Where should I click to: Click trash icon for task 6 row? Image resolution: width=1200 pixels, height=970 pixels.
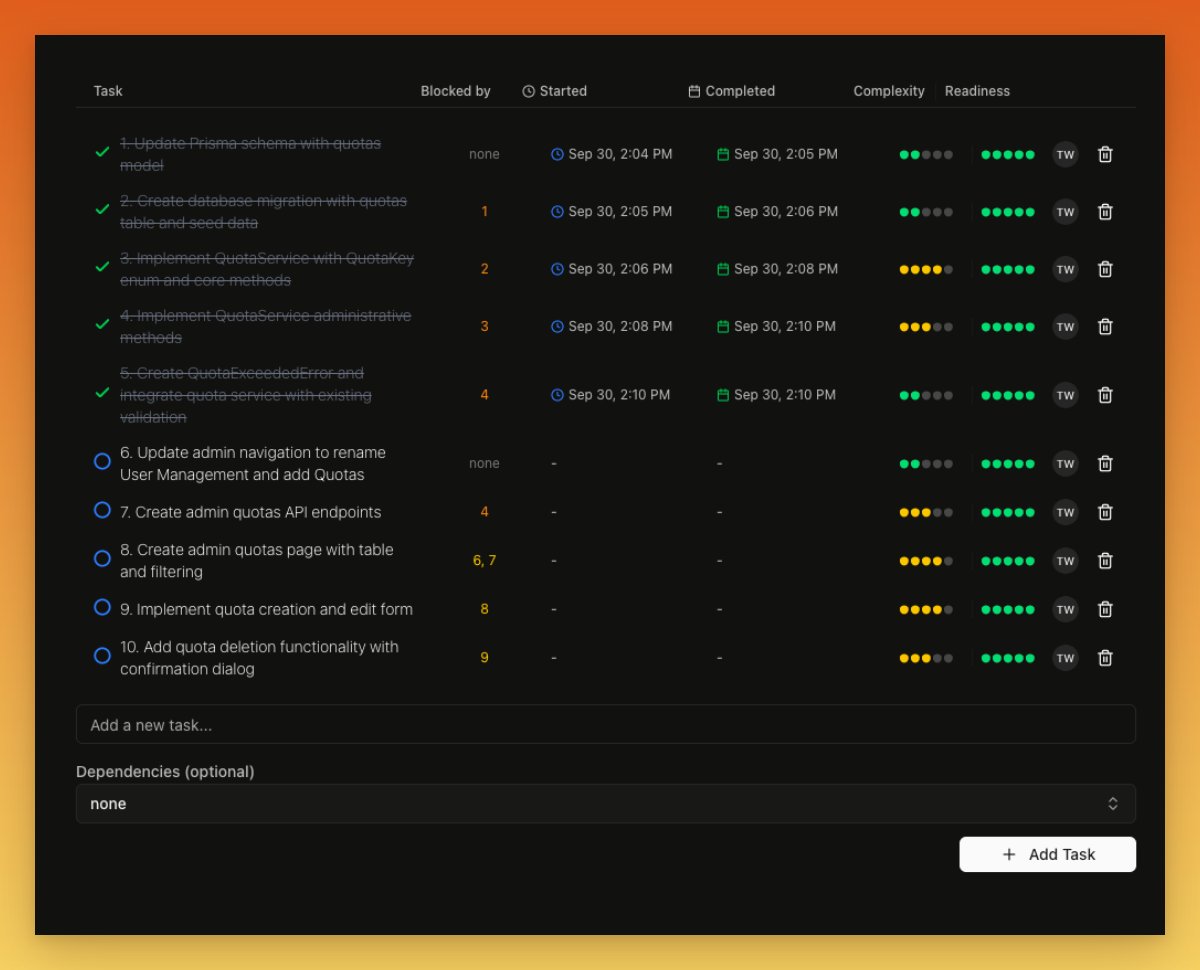(x=1105, y=463)
